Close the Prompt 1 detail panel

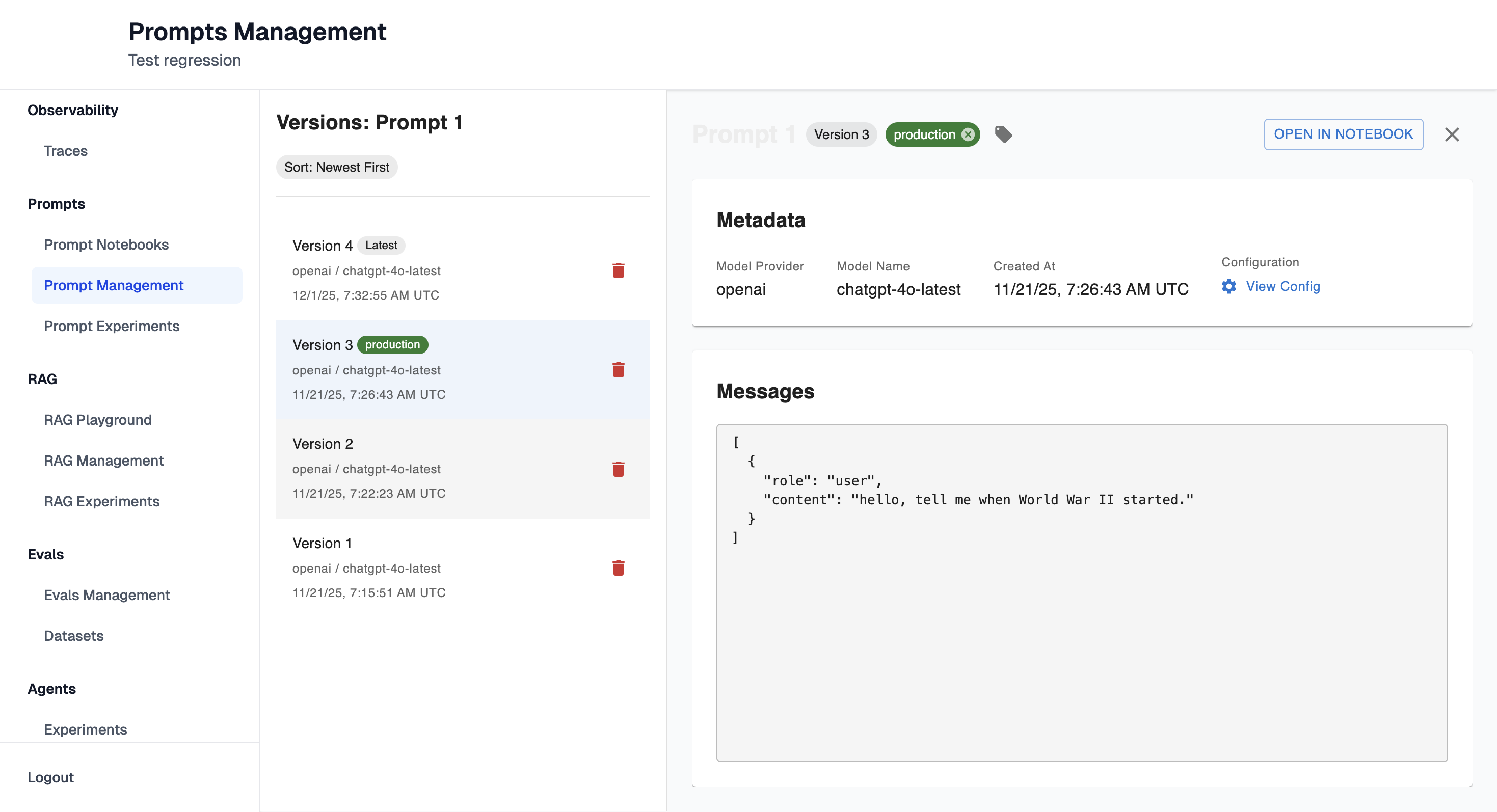coord(1452,134)
